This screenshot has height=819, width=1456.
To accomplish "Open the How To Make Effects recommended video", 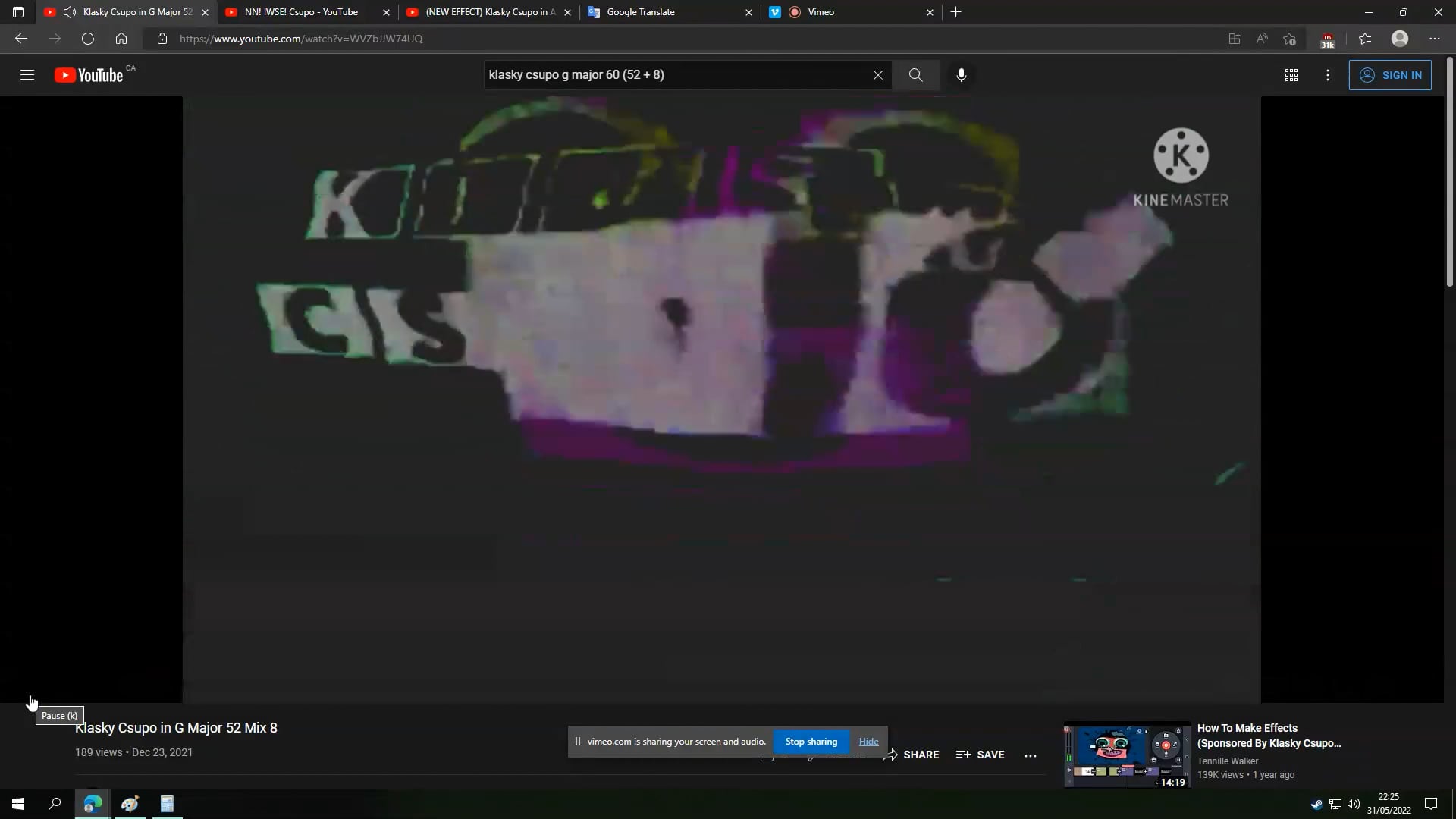I will (x=1125, y=755).
